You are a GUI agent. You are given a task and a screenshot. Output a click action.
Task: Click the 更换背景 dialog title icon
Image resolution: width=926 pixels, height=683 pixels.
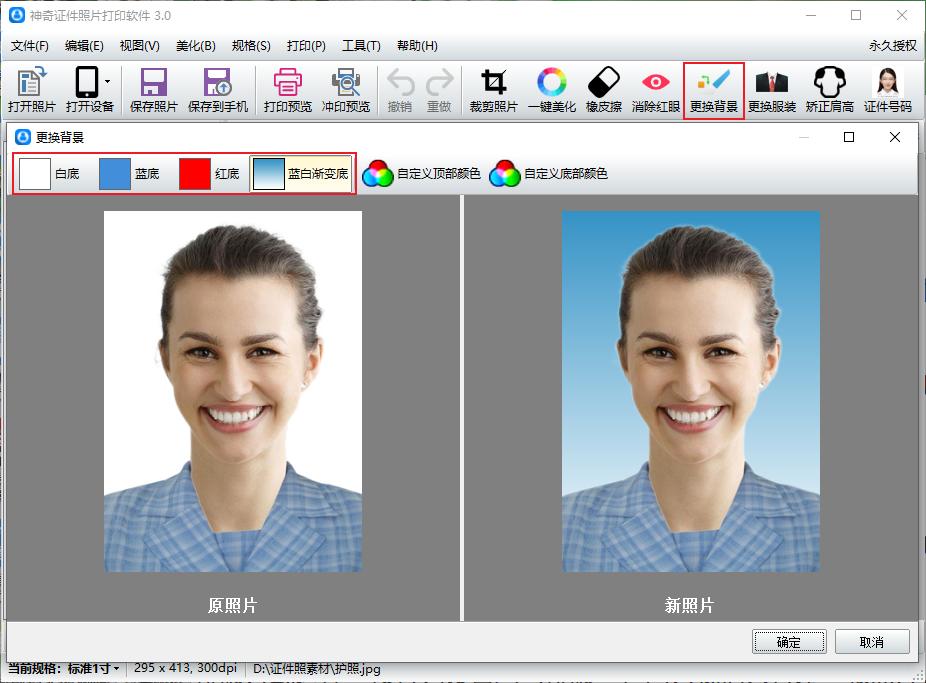pyautogui.click(x=22, y=137)
